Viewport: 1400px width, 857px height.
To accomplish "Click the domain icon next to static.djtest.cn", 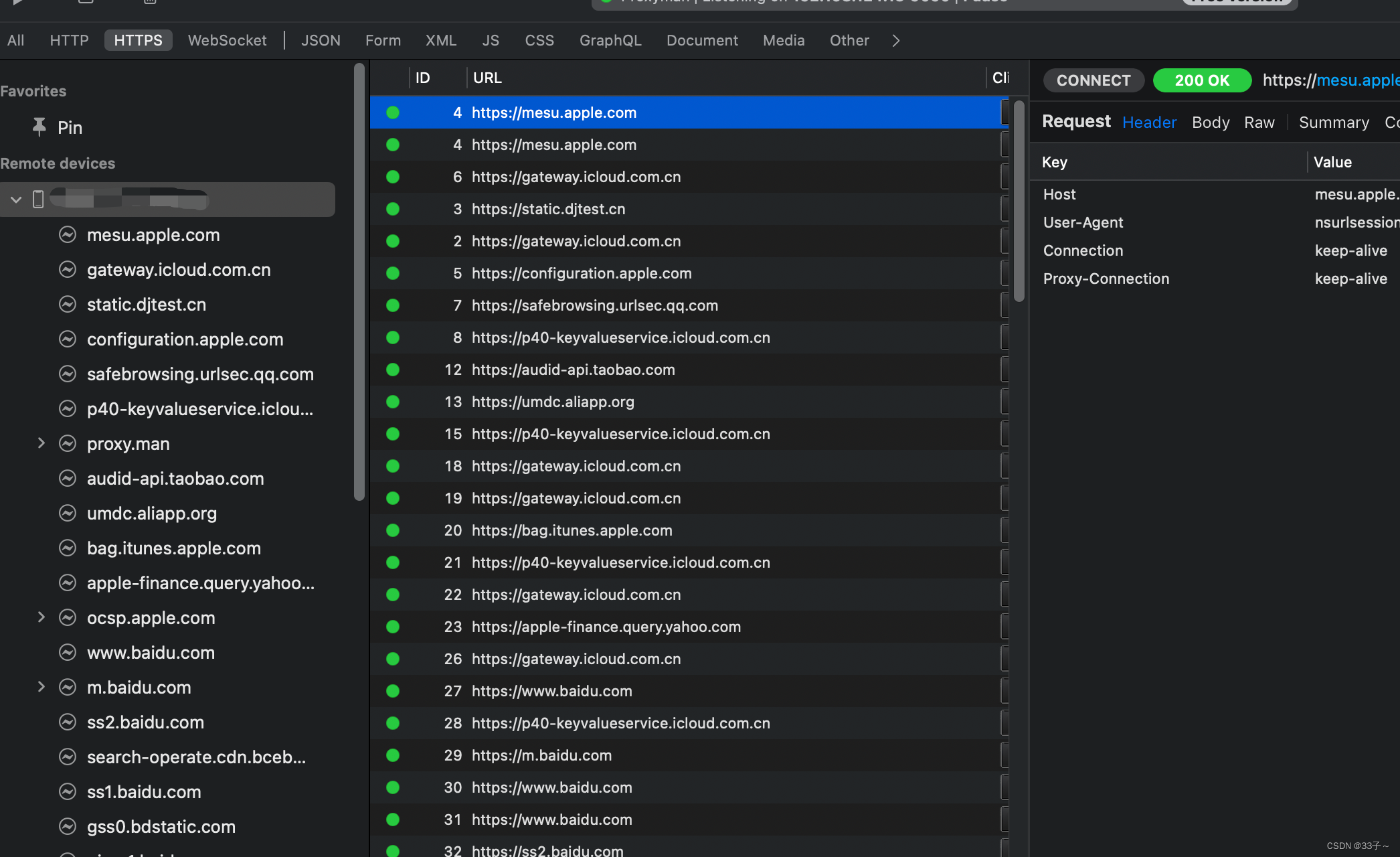I will (68, 305).
